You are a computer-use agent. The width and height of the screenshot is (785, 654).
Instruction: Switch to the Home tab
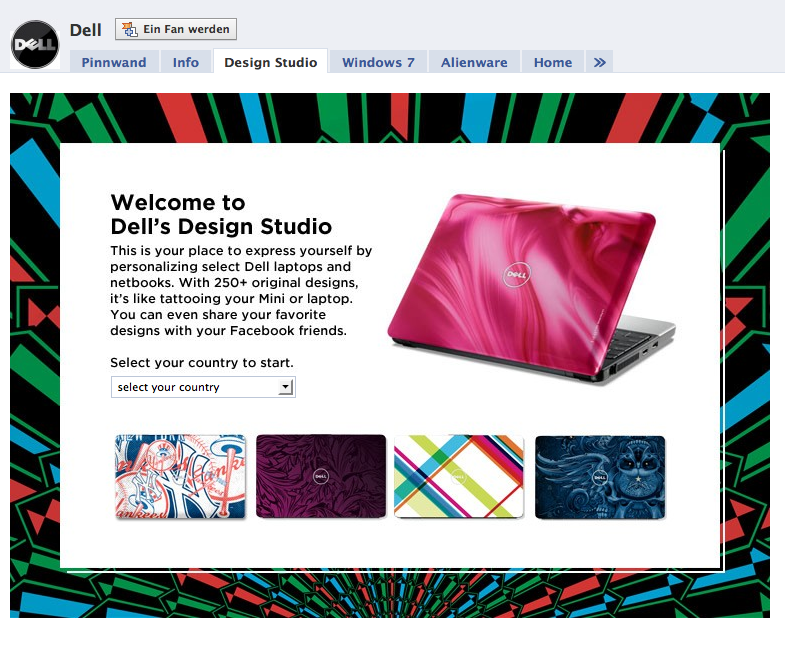coord(553,62)
